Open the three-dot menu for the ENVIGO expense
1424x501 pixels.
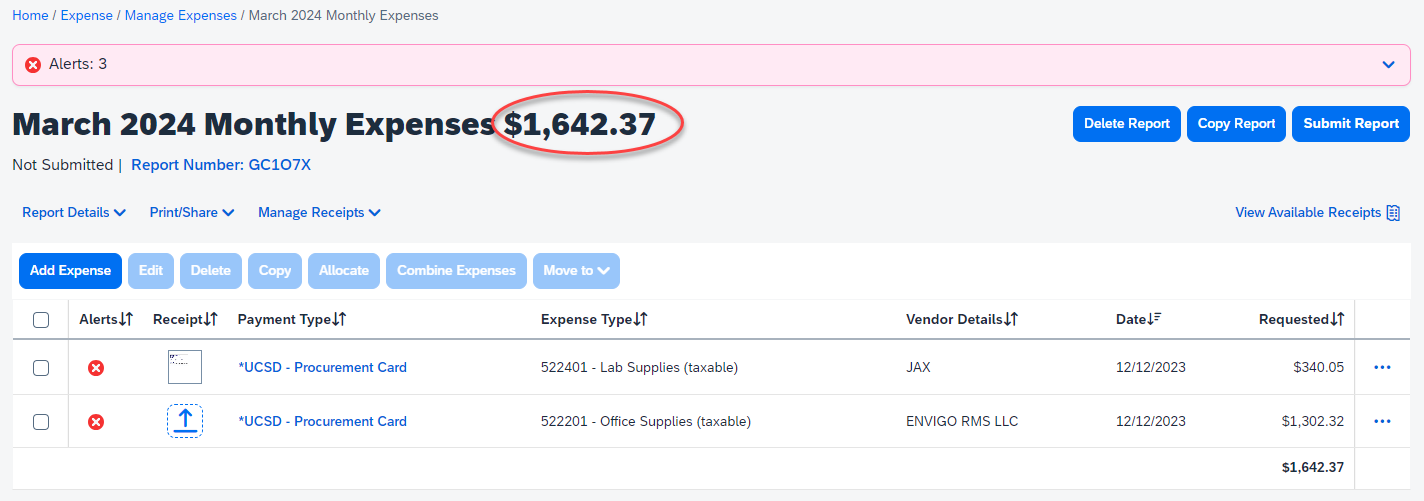(1383, 422)
